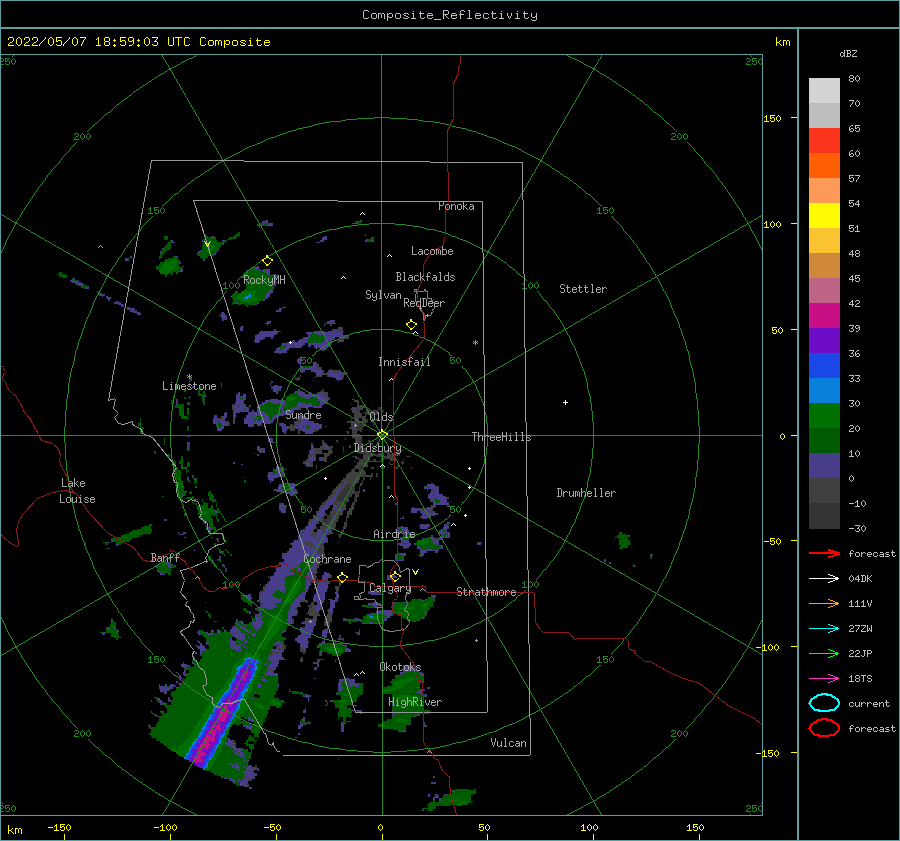Click the cyan 'current' ellipse legend icon
The image size is (900, 841).
point(824,703)
